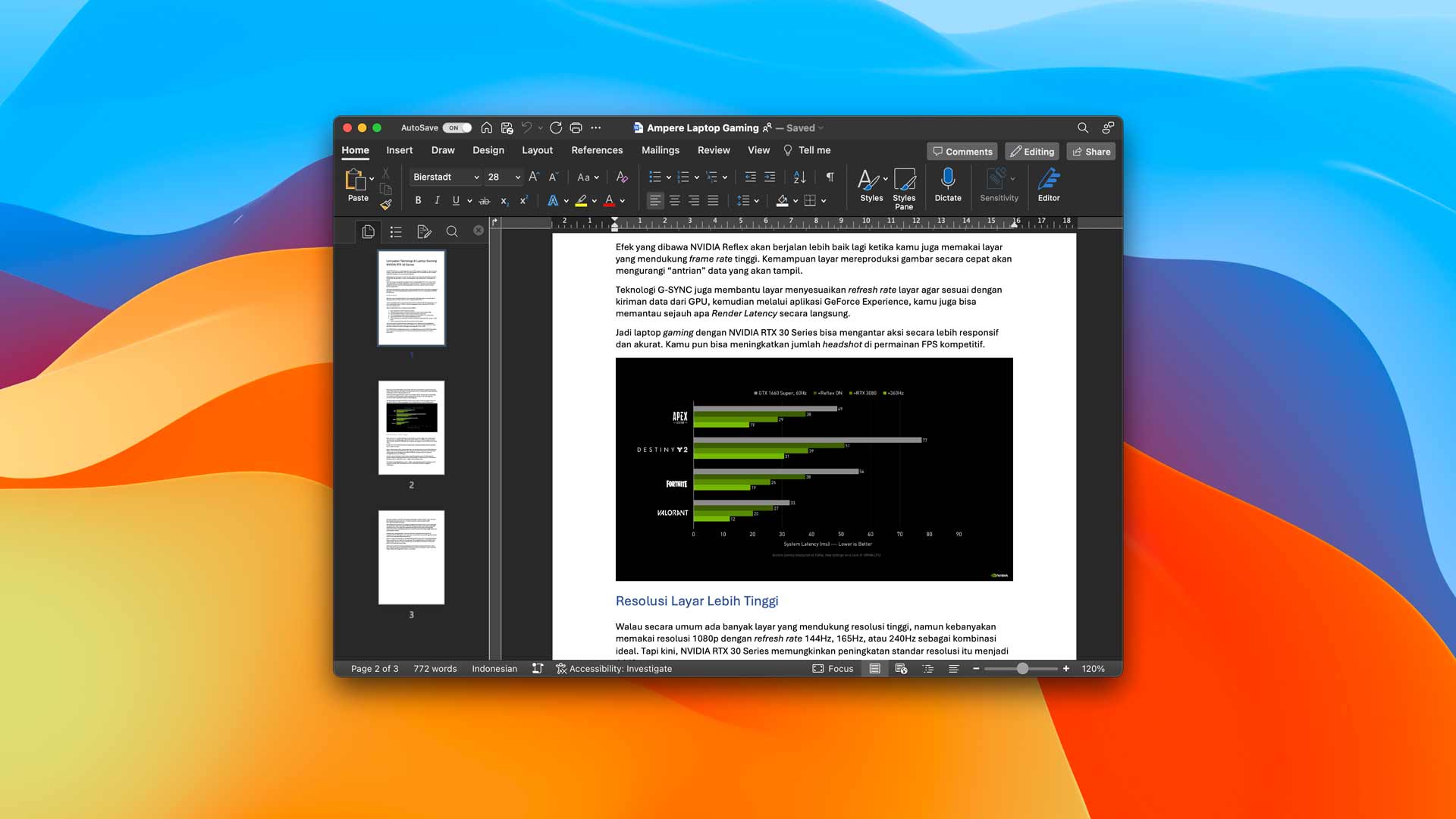Click the Copy icon

(x=385, y=189)
